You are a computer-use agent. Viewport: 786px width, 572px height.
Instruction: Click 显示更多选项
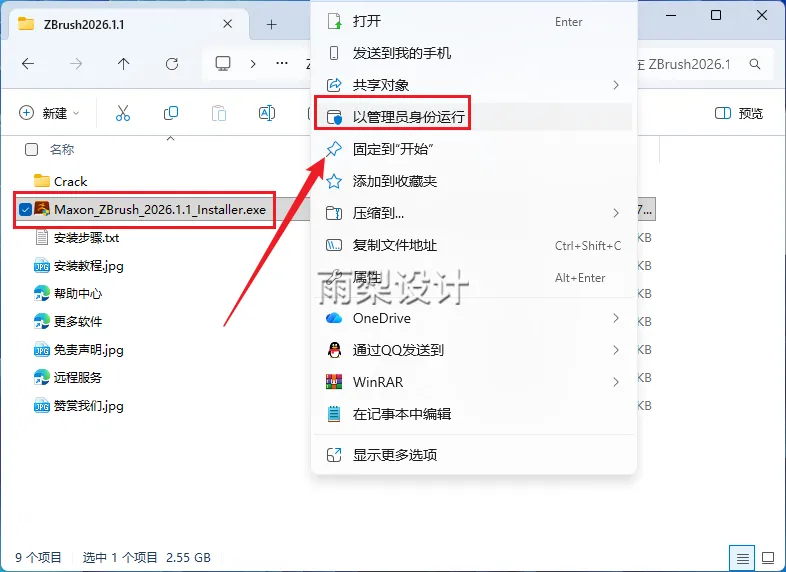(474, 455)
